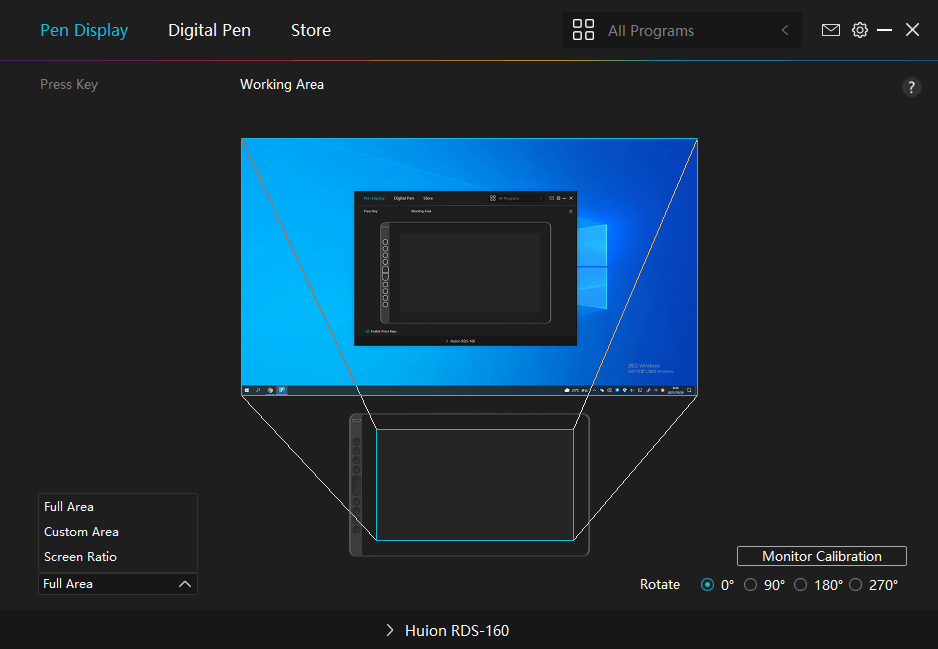Select the 0° rotation option
Viewport: 938px width, 649px height.
pos(709,585)
